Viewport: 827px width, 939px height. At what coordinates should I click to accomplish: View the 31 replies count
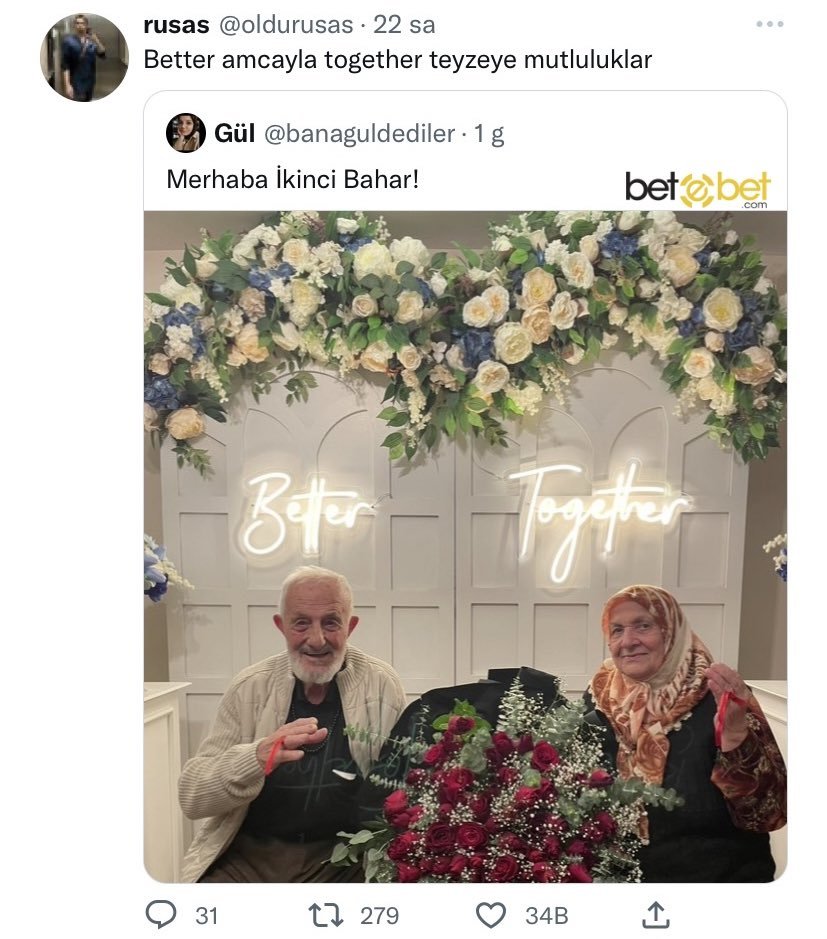(207, 916)
